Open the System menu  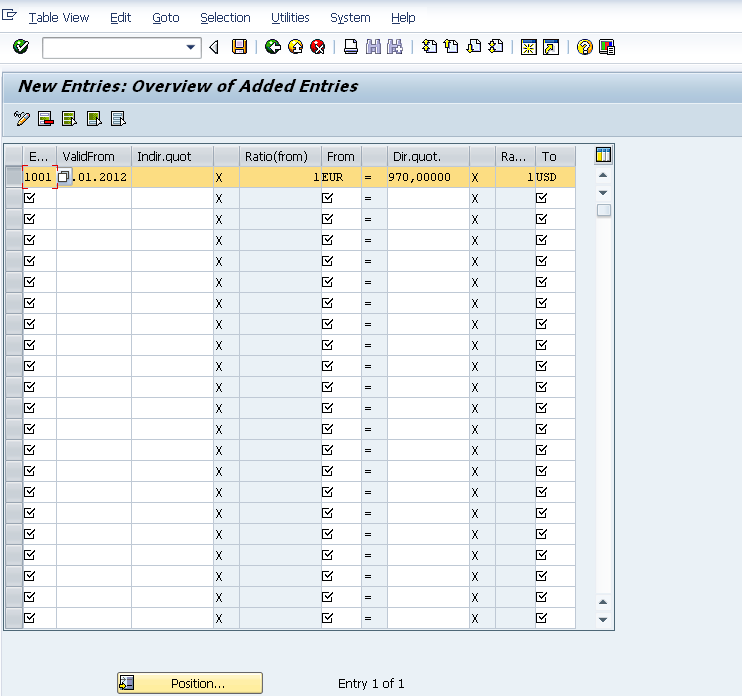coord(350,18)
